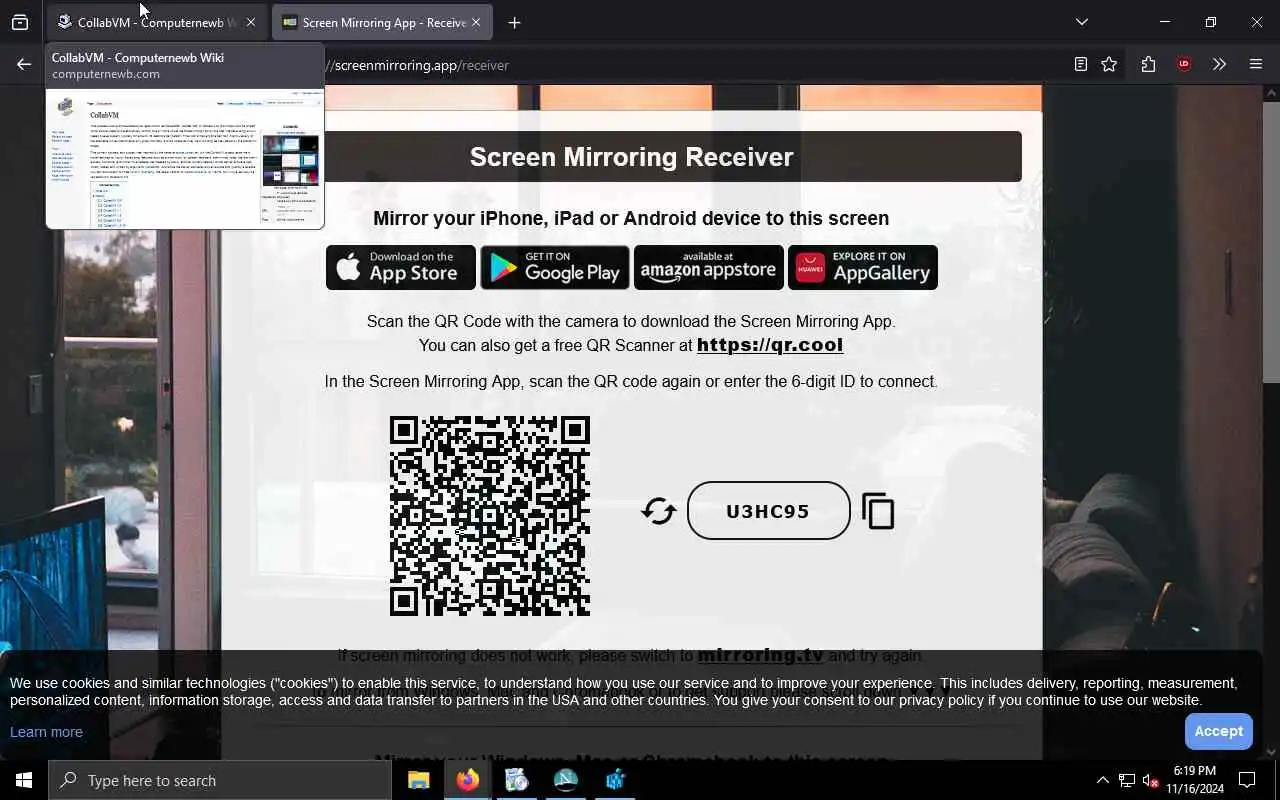The width and height of the screenshot is (1280, 800).
Task: Open File Explorer from taskbar
Action: 418,780
